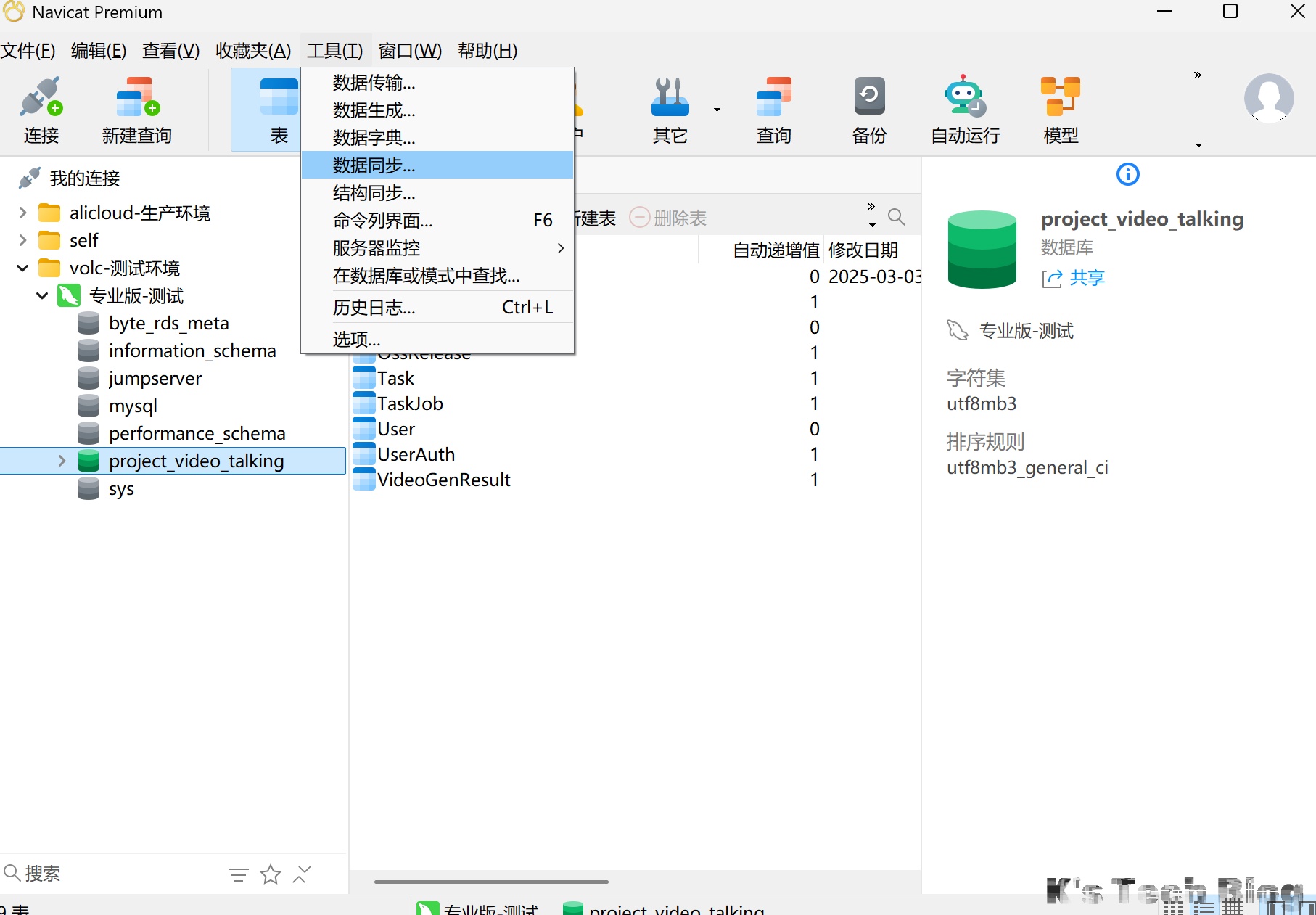Click the Query toolbar icon
This screenshot has width=1316, height=915.
[773, 98]
